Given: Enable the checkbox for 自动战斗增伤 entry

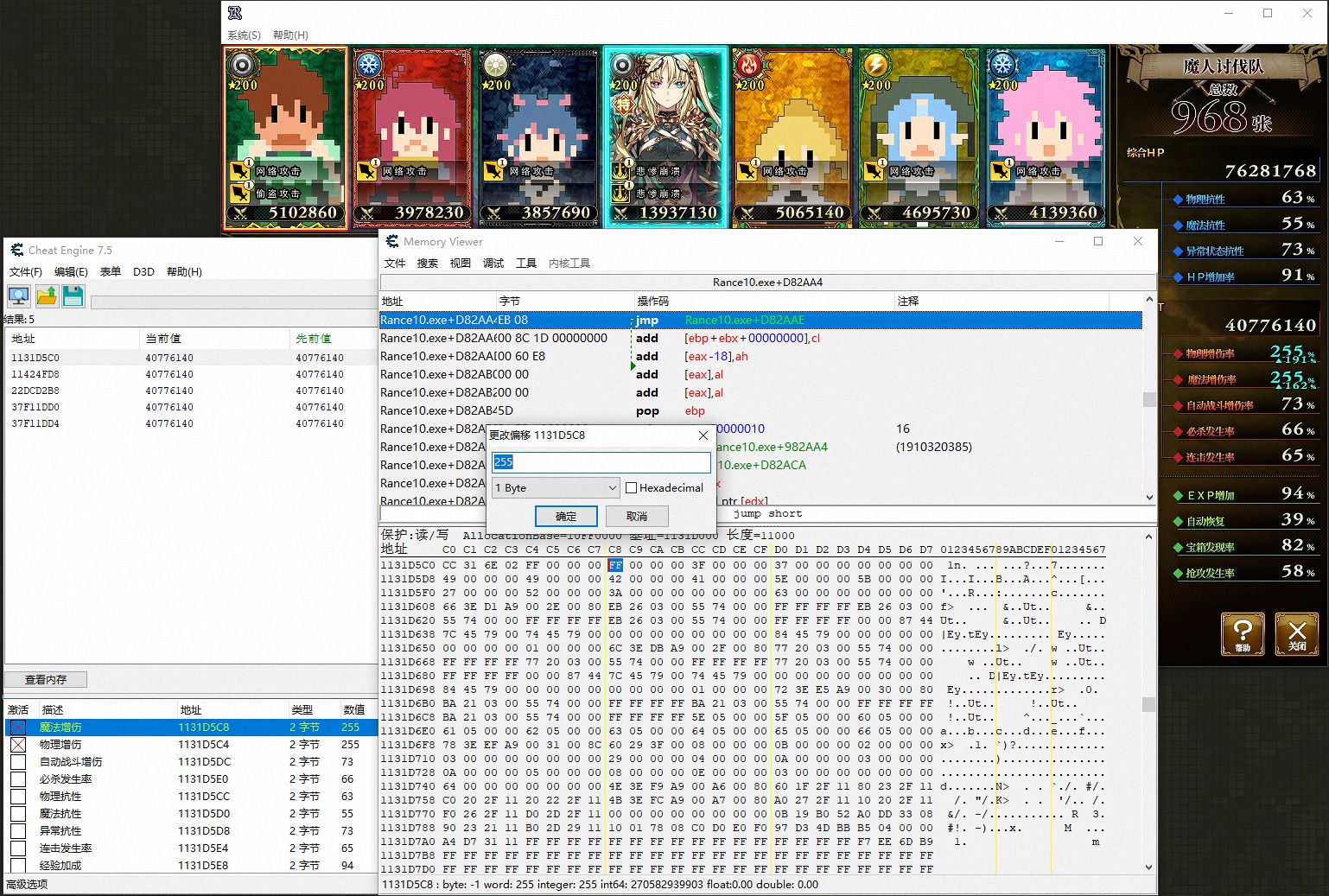Looking at the screenshot, I should point(18,762).
